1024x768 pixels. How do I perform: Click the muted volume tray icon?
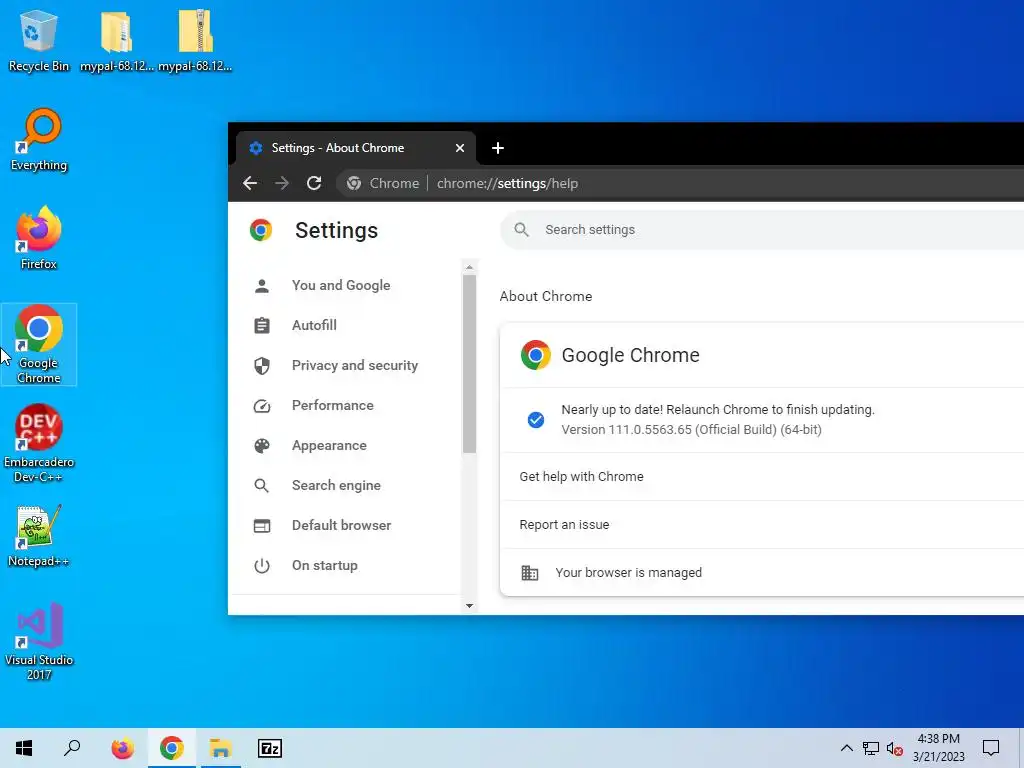point(895,748)
